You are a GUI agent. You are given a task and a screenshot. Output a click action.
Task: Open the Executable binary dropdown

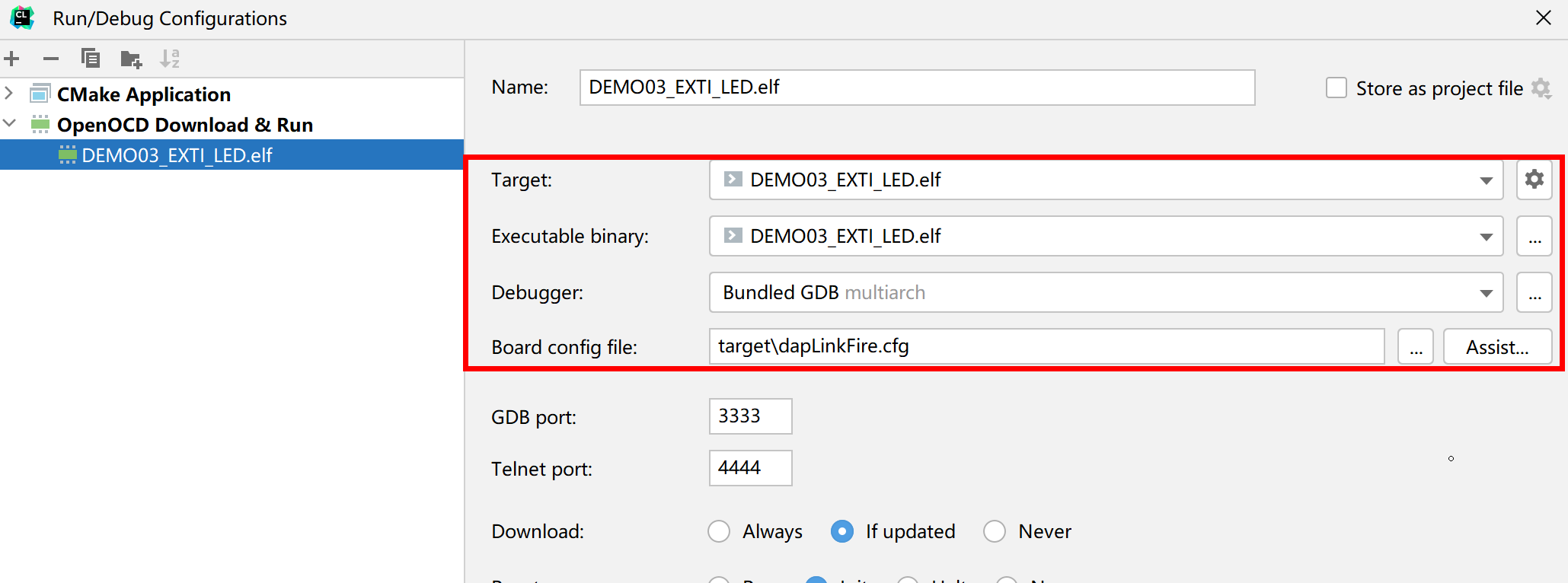coord(1486,237)
